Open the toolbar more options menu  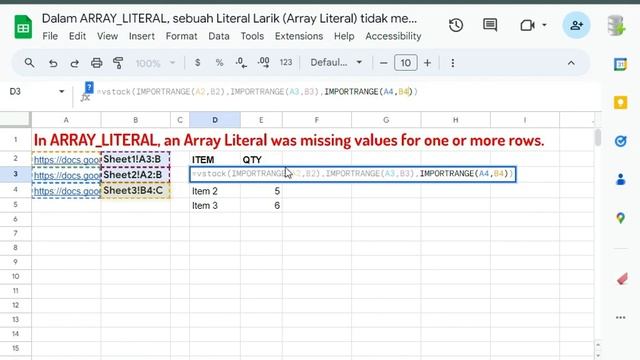point(453,63)
